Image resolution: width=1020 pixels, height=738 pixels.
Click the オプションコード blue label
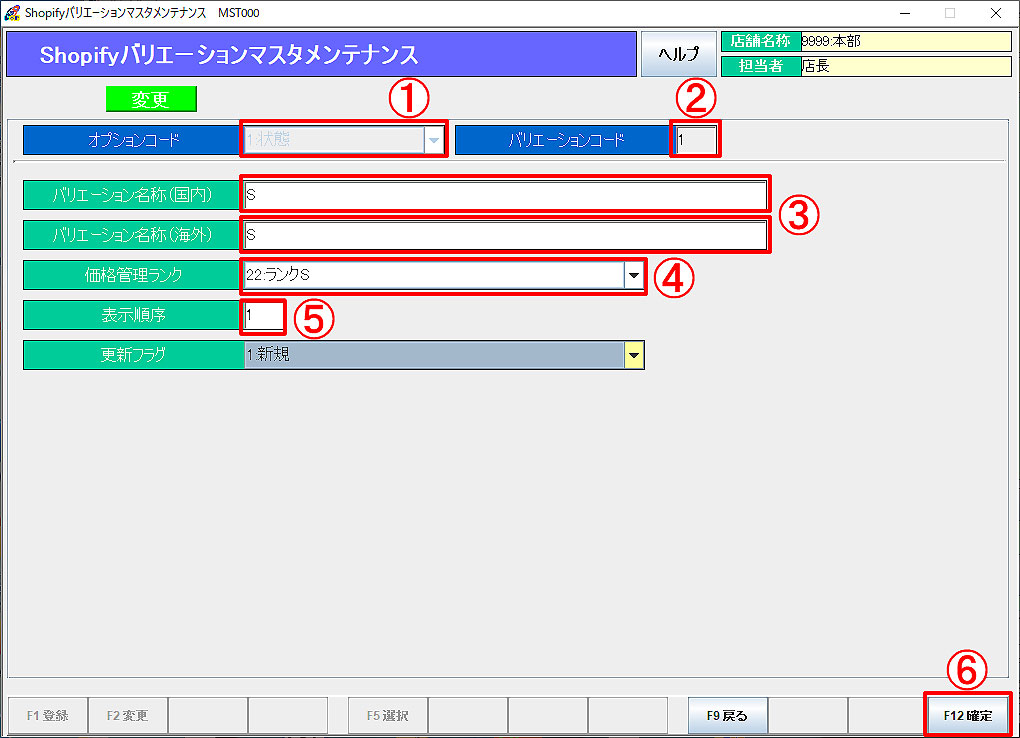point(132,140)
